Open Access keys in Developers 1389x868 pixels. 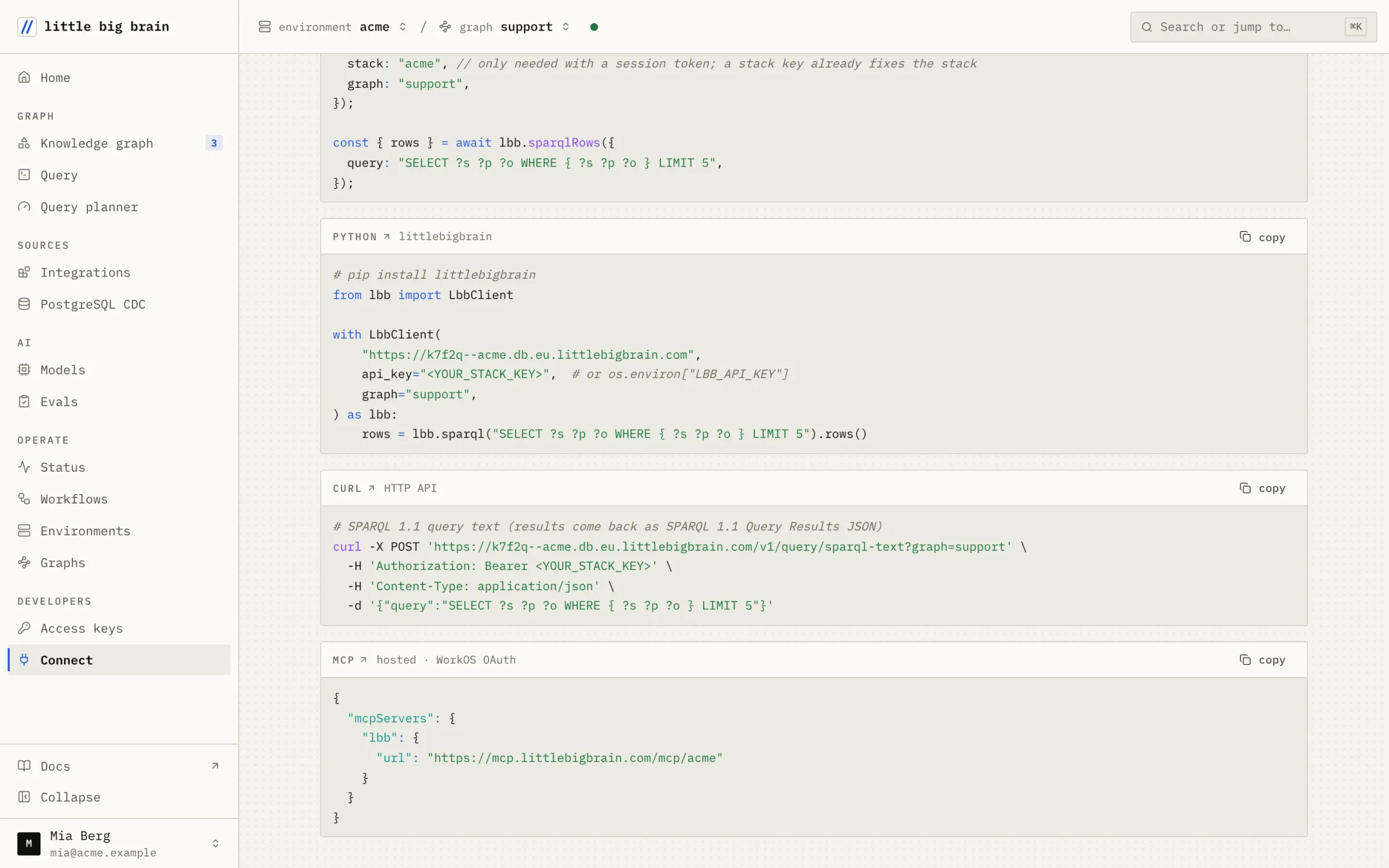tap(119, 628)
